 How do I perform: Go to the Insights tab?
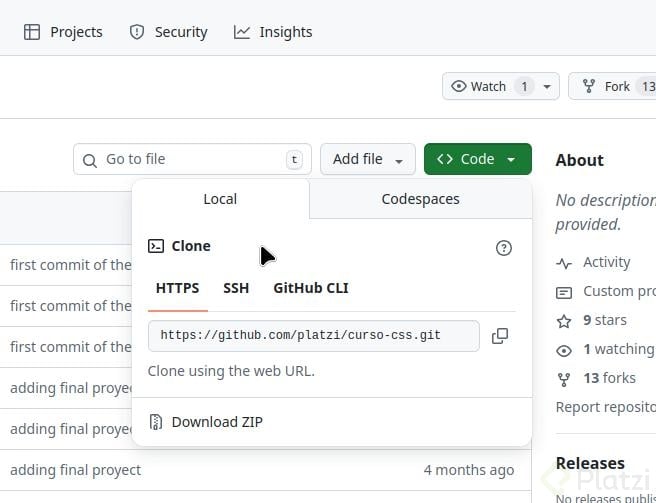273,32
